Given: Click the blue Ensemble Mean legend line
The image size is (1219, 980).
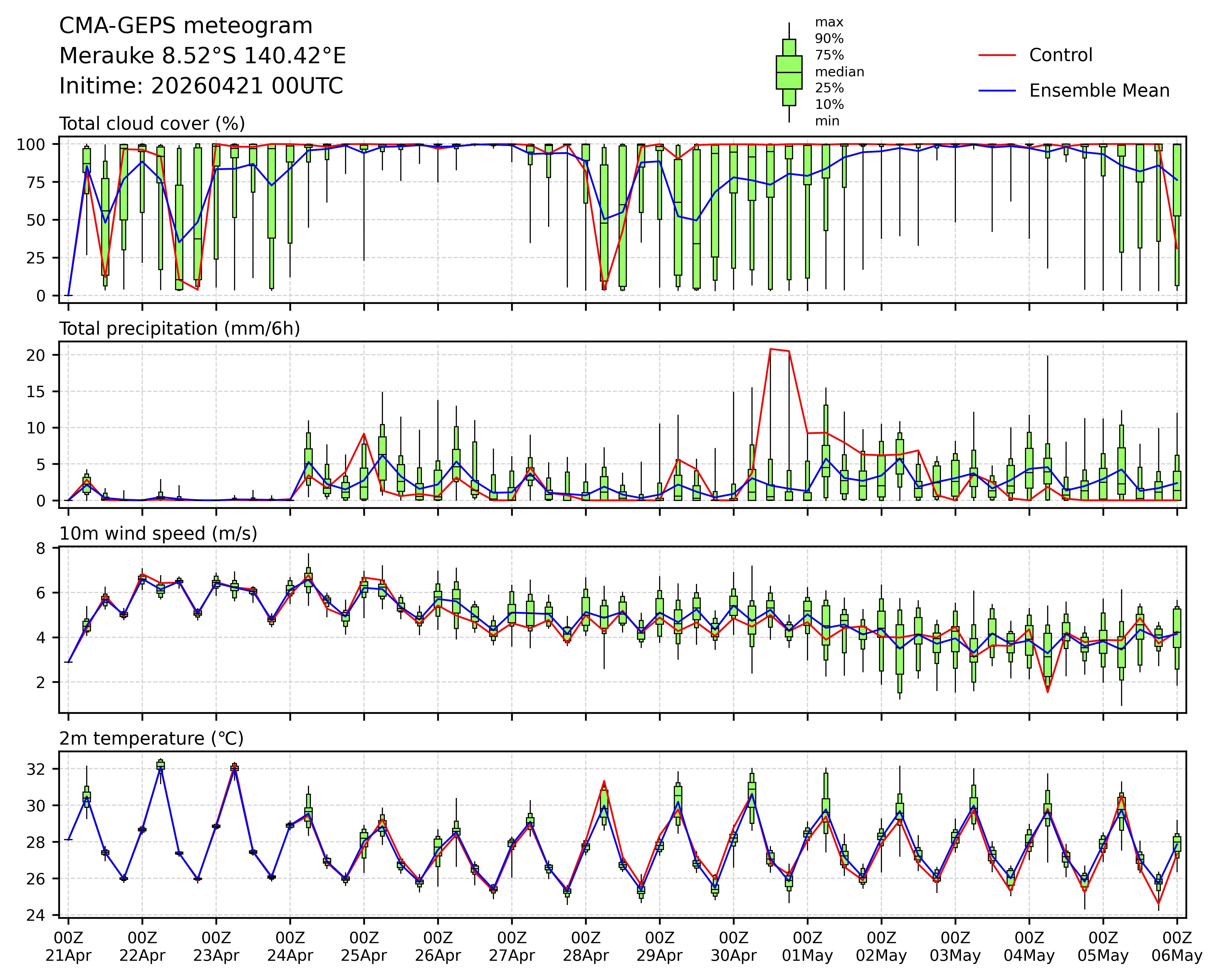Looking at the screenshot, I should 997,90.
